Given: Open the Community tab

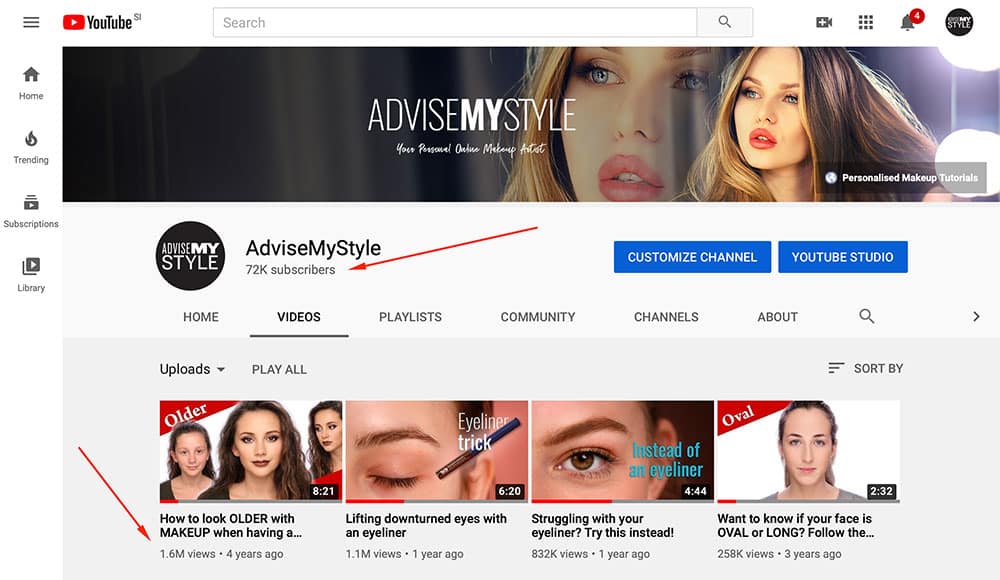Looking at the screenshot, I should 538,317.
